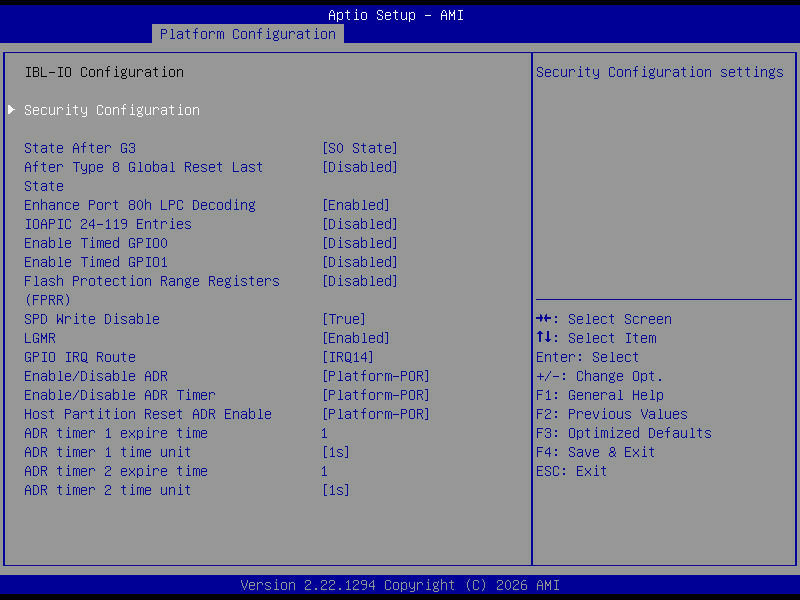Click the Security Configuration settings help text
The image size is (800, 600).
point(660,72)
